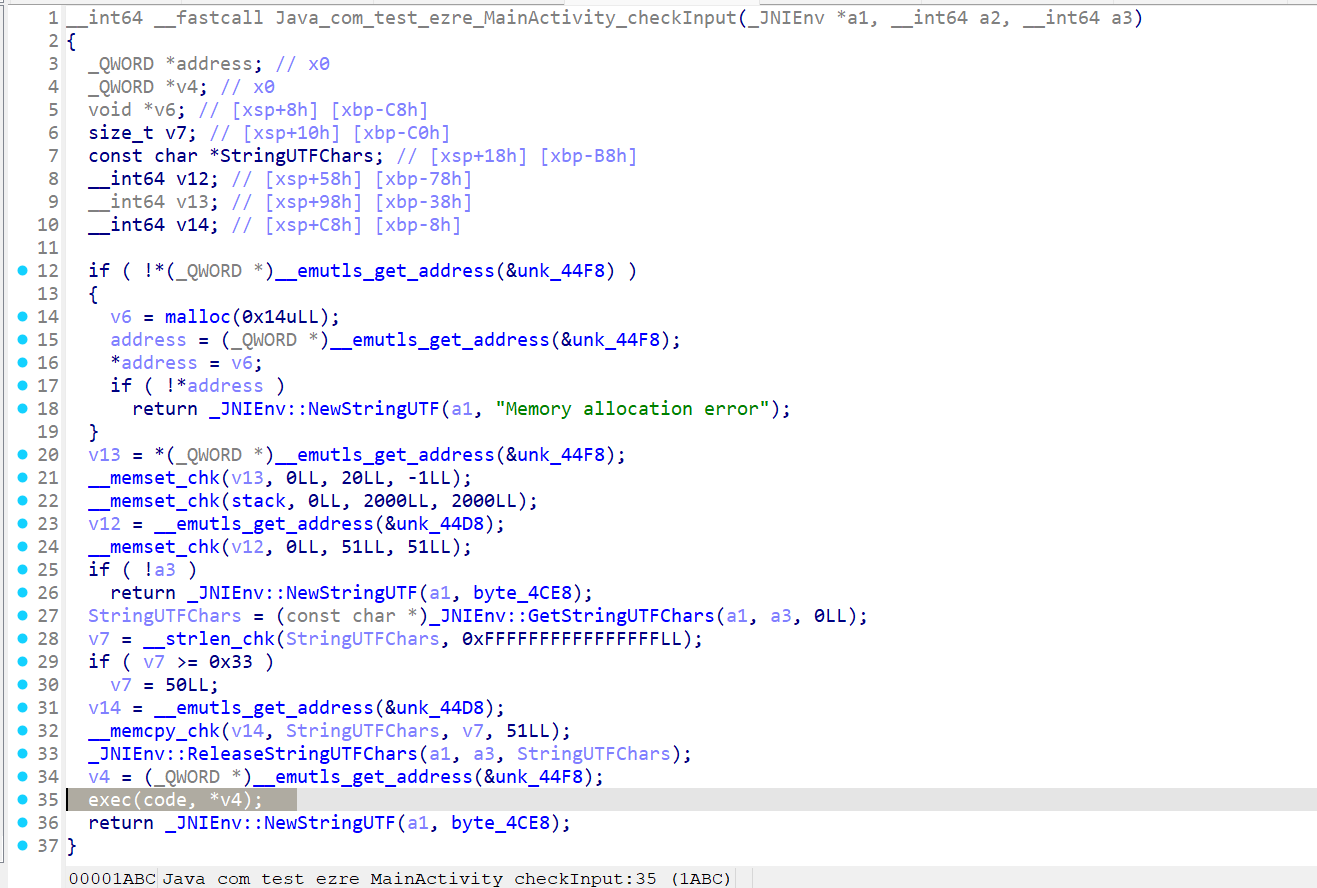Toggle breakpoint dot on line 22
The image size is (1317, 888).
[x=22, y=501]
